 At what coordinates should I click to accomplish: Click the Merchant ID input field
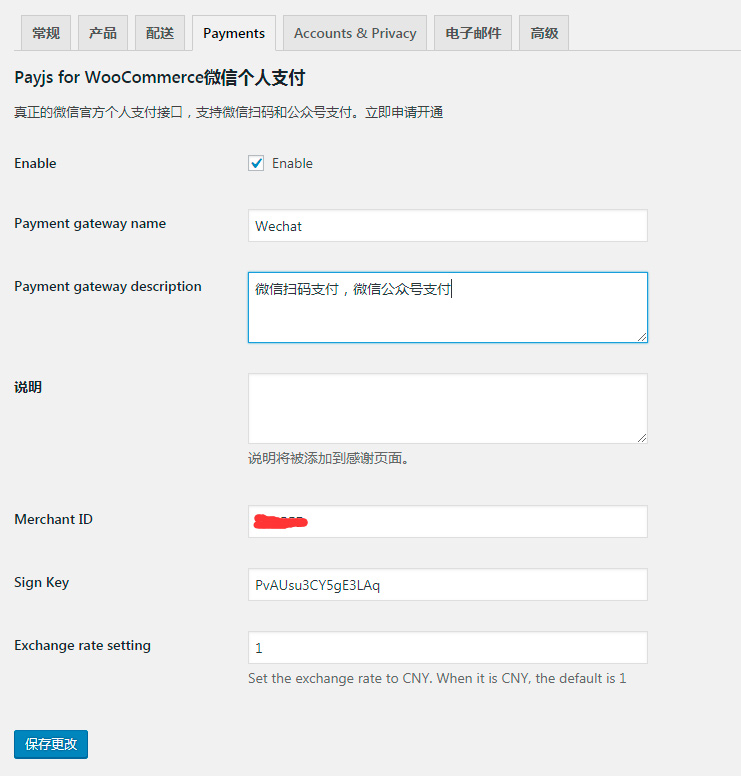pyautogui.click(x=447, y=522)
